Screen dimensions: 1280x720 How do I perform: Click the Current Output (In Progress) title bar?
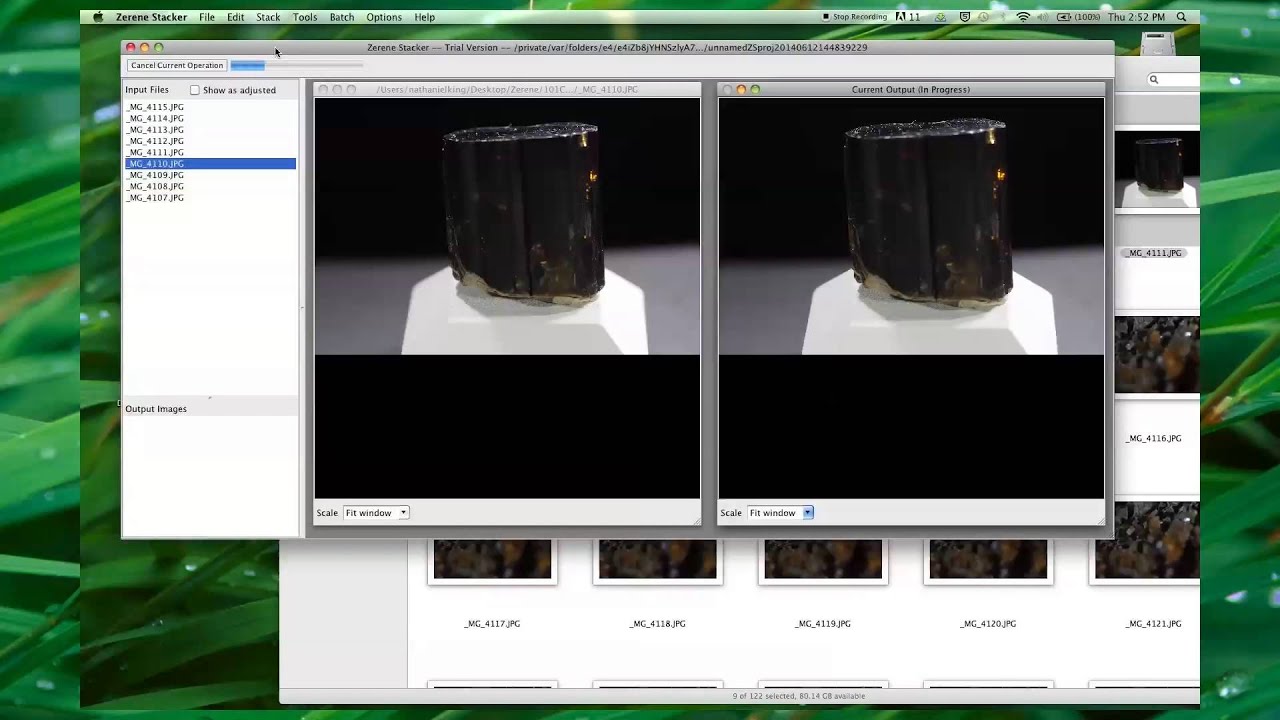(x=911, y=90)
